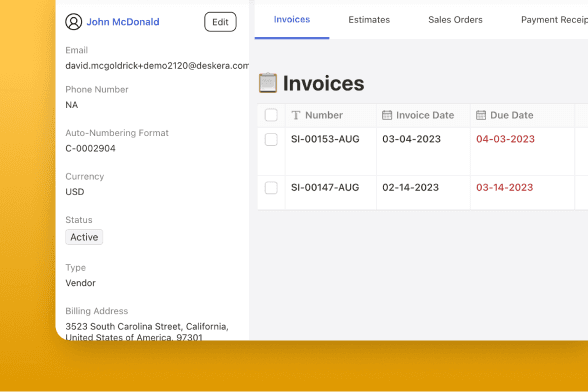Click the calendar icon in Invoice Date header
This screenshot has width=588, height=392.
387,115
